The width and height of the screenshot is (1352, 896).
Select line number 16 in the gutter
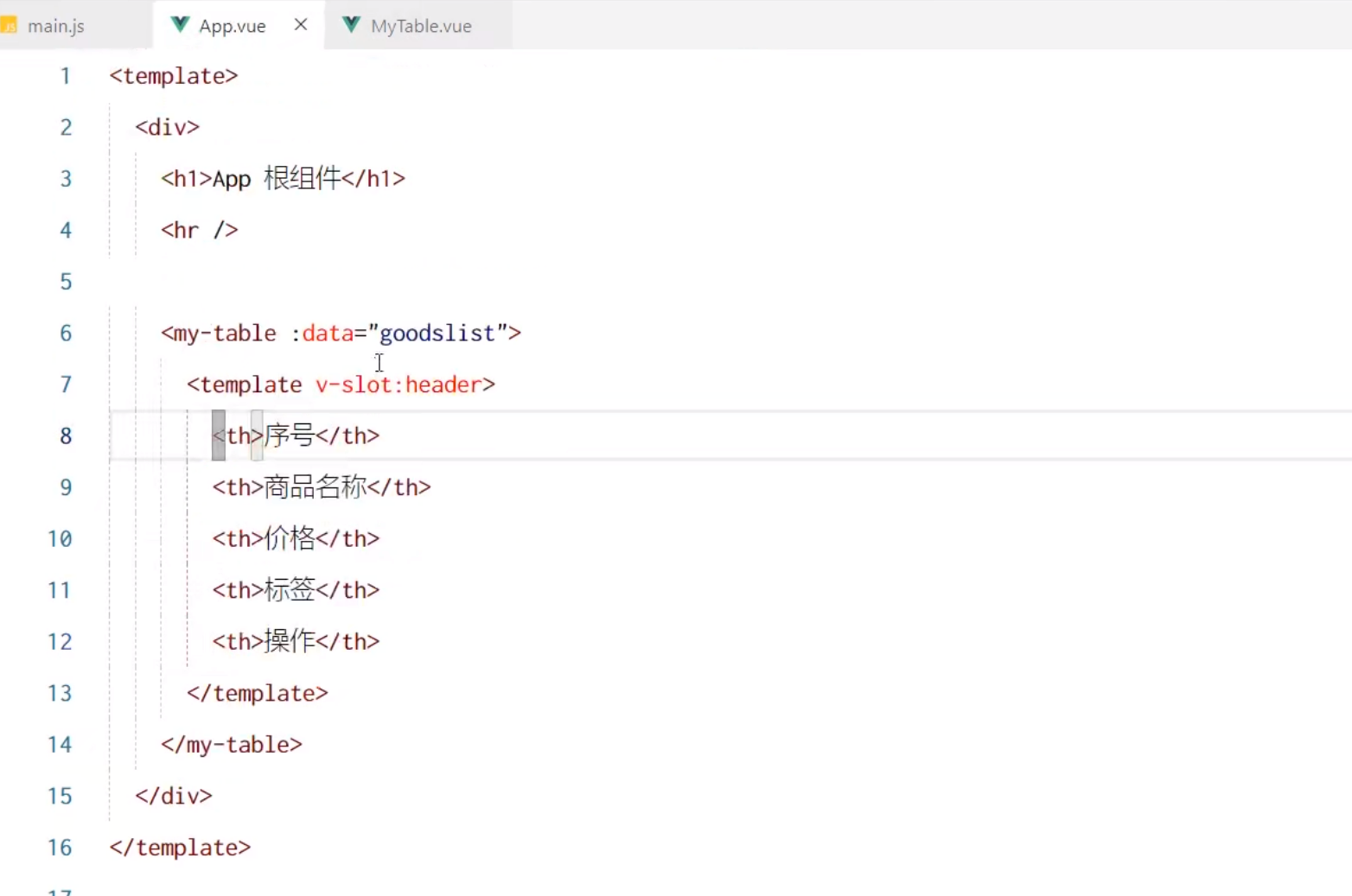coord(59,848)
